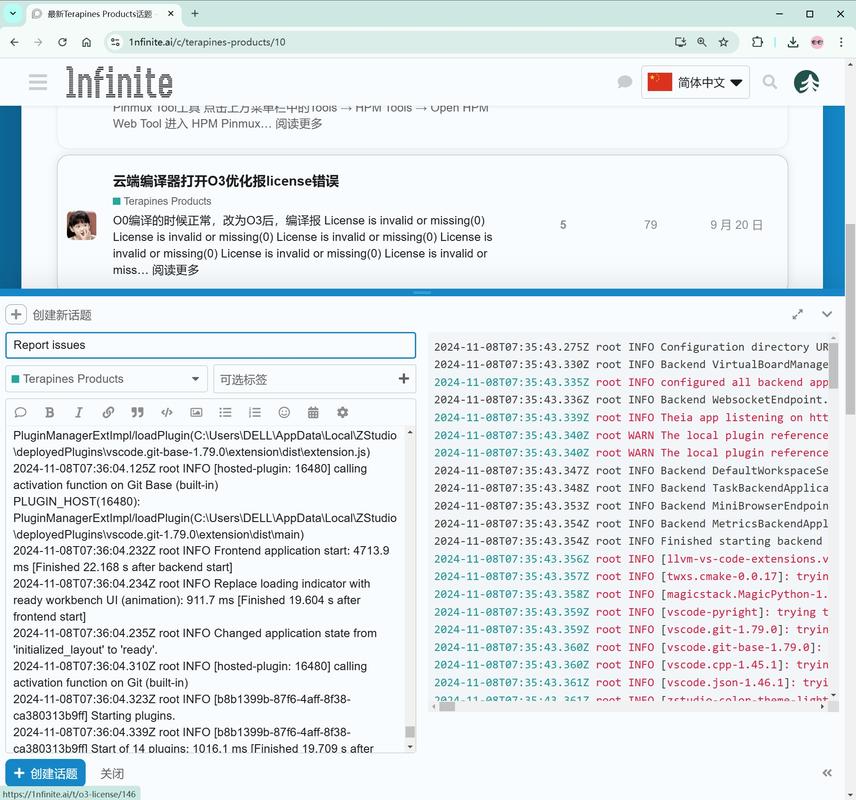Click the reply count 5 on topic
856x800 pixels.
point(563,225)
